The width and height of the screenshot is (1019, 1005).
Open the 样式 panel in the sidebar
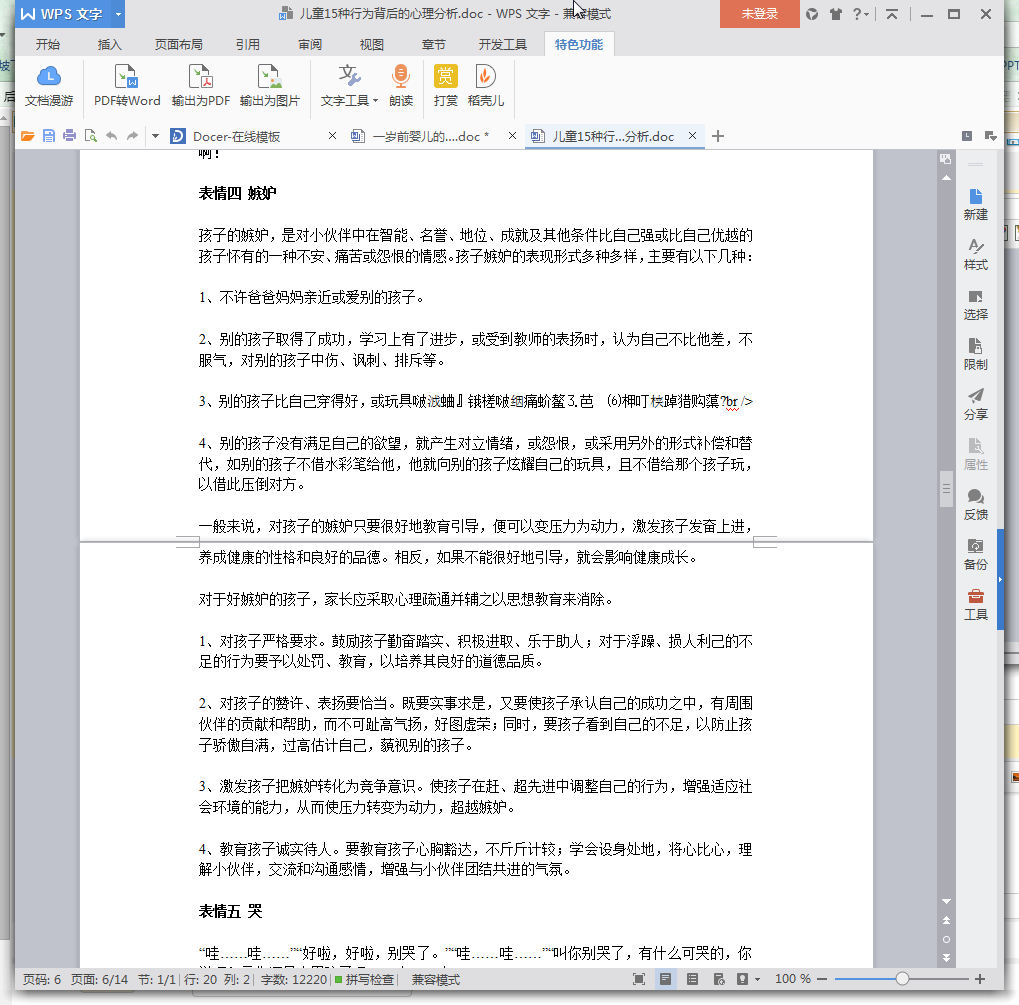point(975,254)
